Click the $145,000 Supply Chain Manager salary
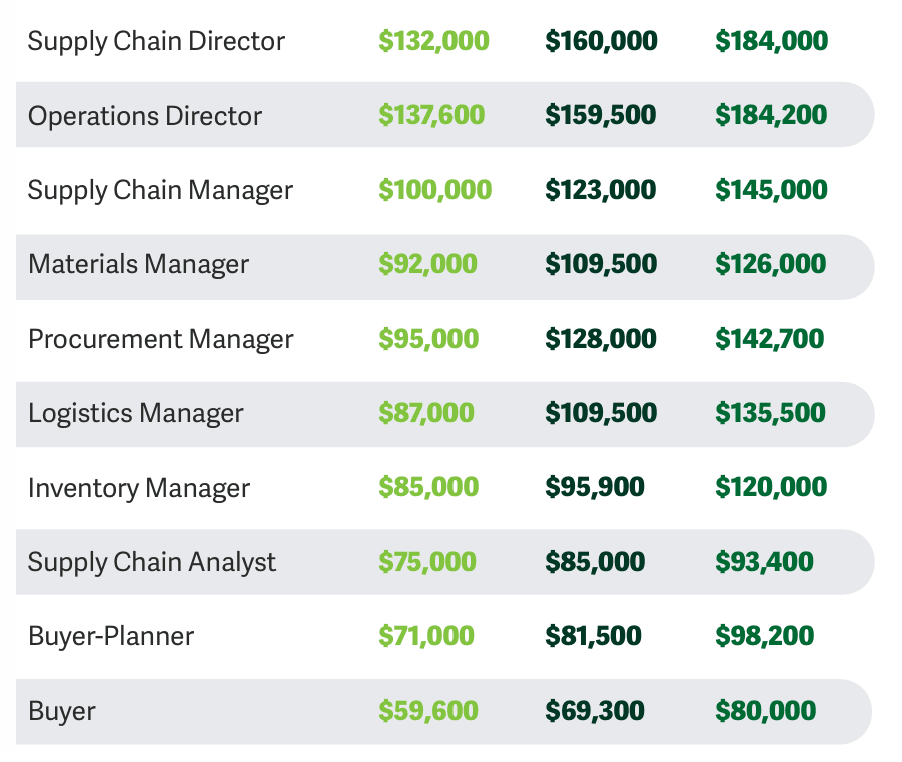Screen dimensions: 902x762 coord(771,190)
